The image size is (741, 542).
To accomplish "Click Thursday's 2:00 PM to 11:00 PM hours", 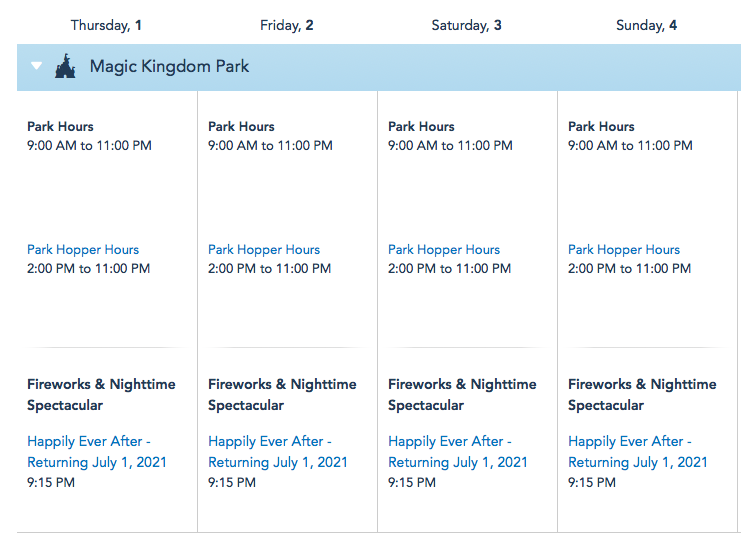I will point(88,269).
